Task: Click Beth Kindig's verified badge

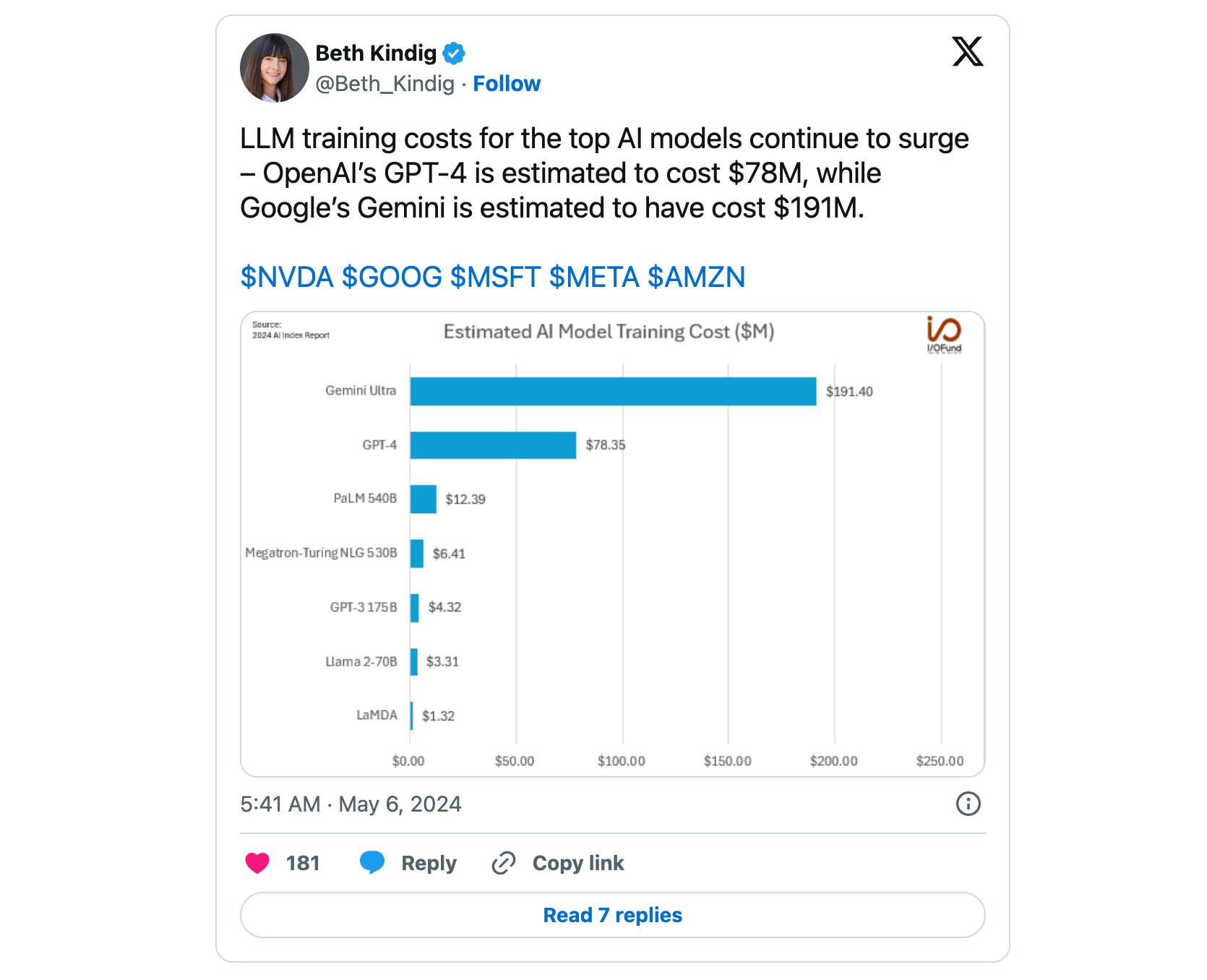Action: 453,52
